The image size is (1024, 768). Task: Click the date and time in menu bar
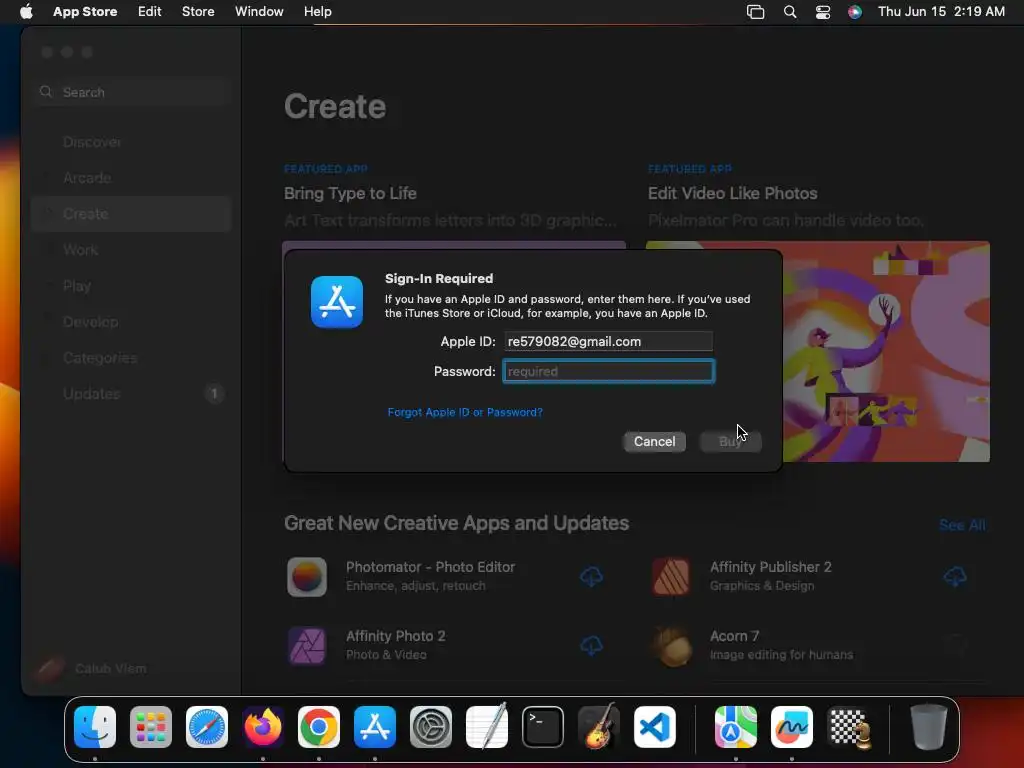click(x=941, y=12)
